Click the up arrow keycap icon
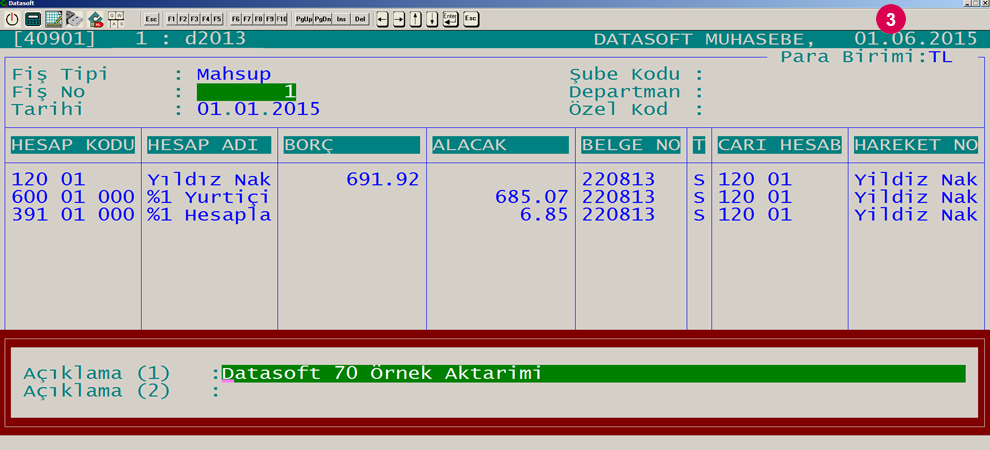The height and width of the screenshot is (450, 990). pyautogui.click(x=415, y=19)
